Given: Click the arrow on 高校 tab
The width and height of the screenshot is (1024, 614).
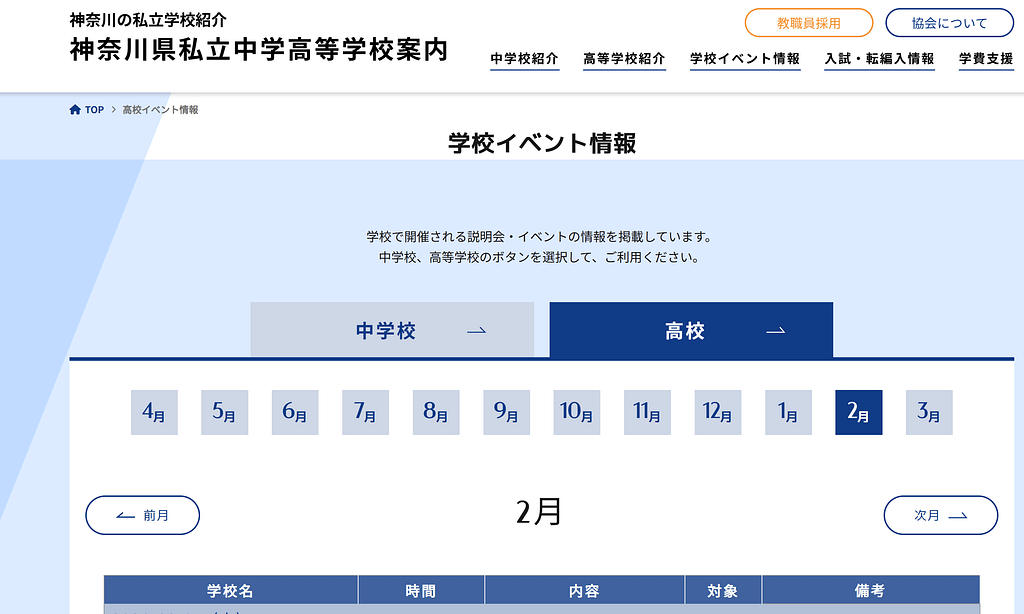Looking at the screenshot, I should (775, 331).
